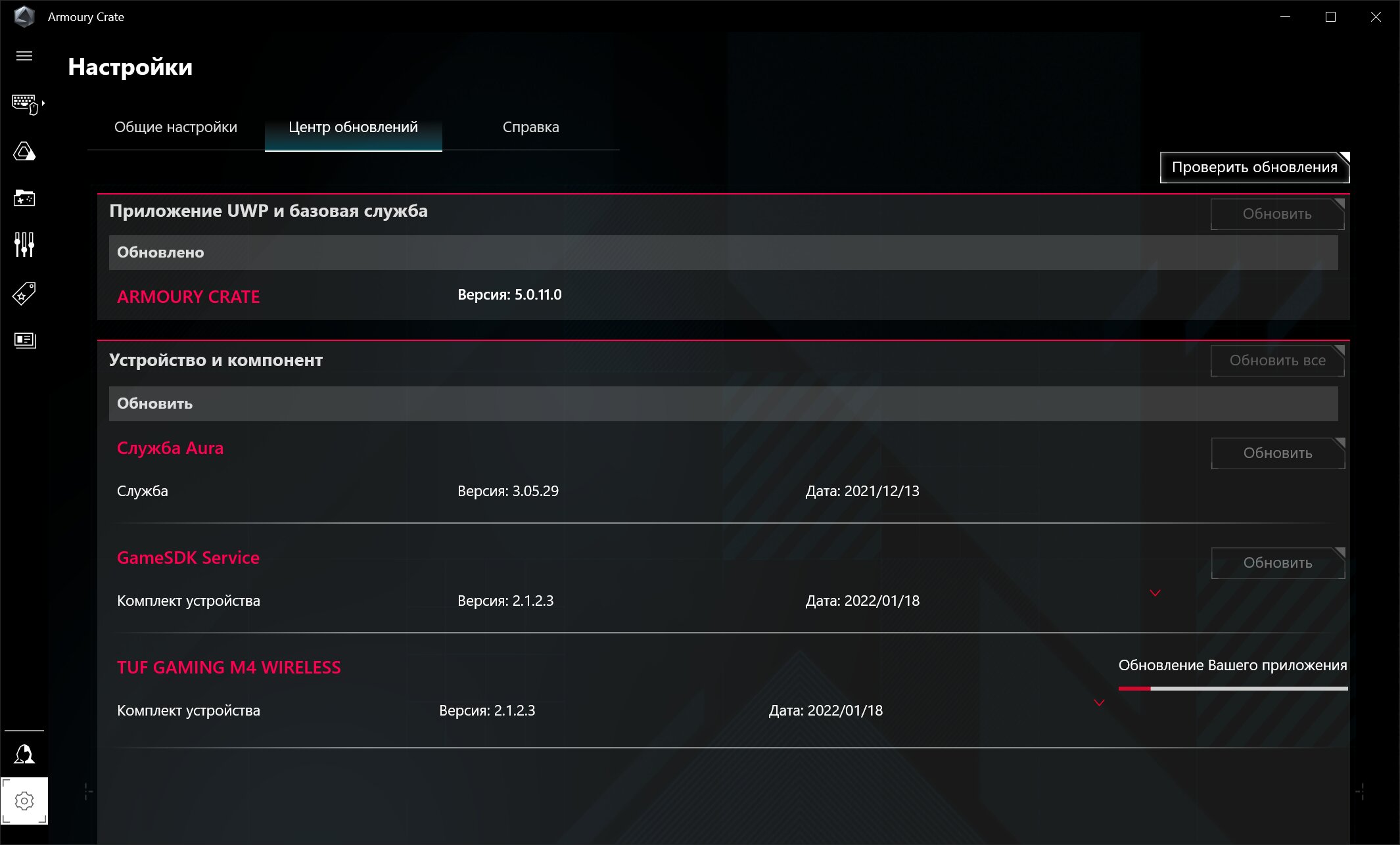Click the Версия: 5.0.11.0 text

coord(509,294)
